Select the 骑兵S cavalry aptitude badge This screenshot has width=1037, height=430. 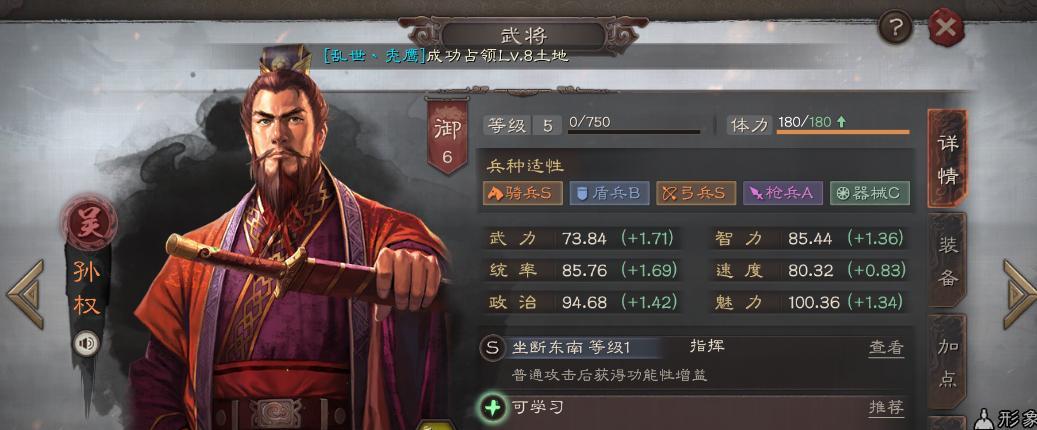click(522, 193)
